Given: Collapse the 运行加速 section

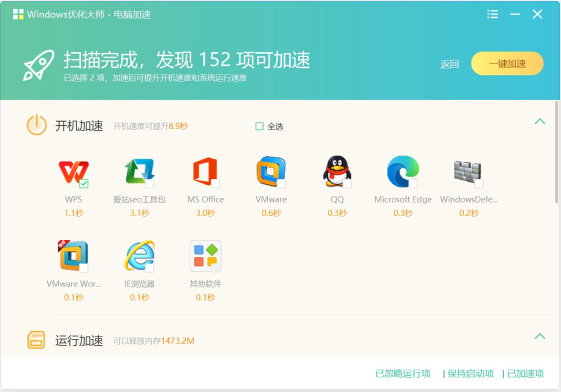Looking at the screenshot, I should 540,336.
